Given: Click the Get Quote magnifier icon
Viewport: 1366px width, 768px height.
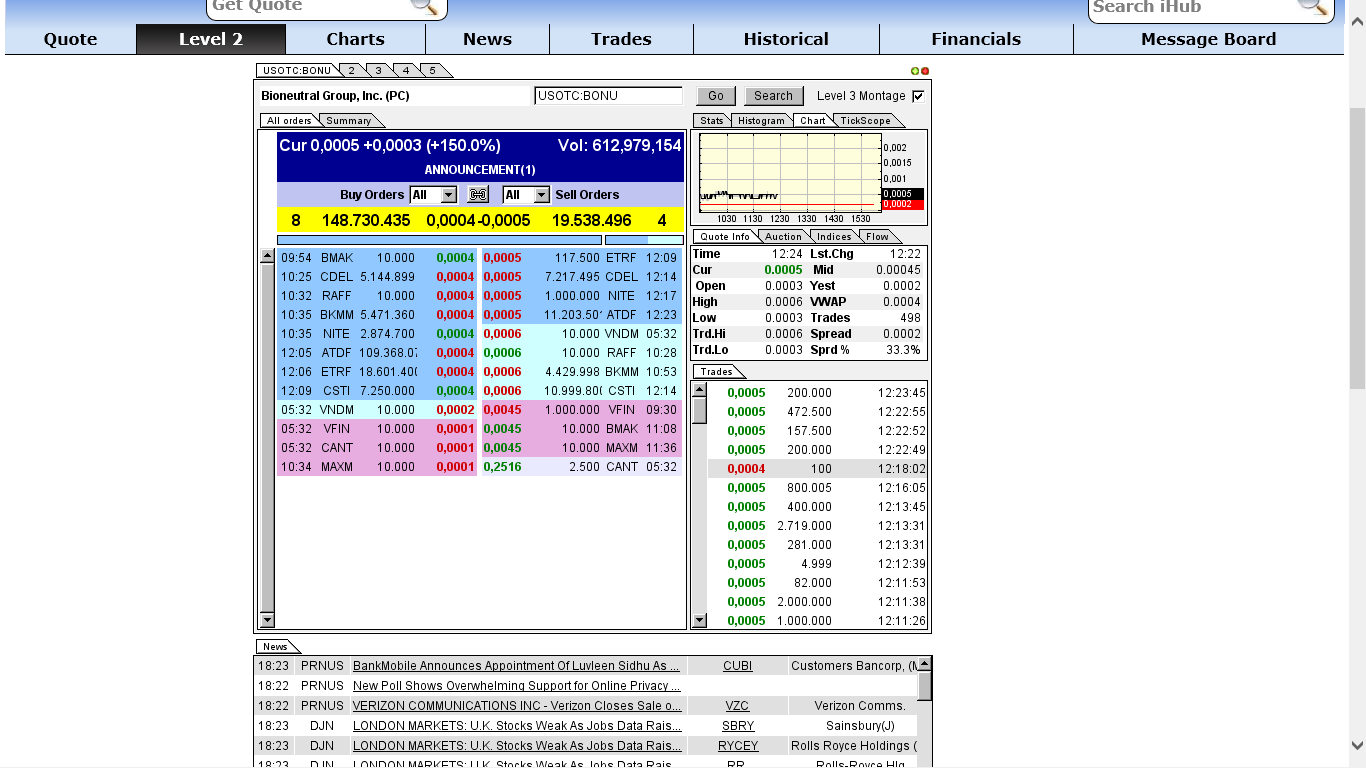Looking at the screenshot, I should 425,6.
